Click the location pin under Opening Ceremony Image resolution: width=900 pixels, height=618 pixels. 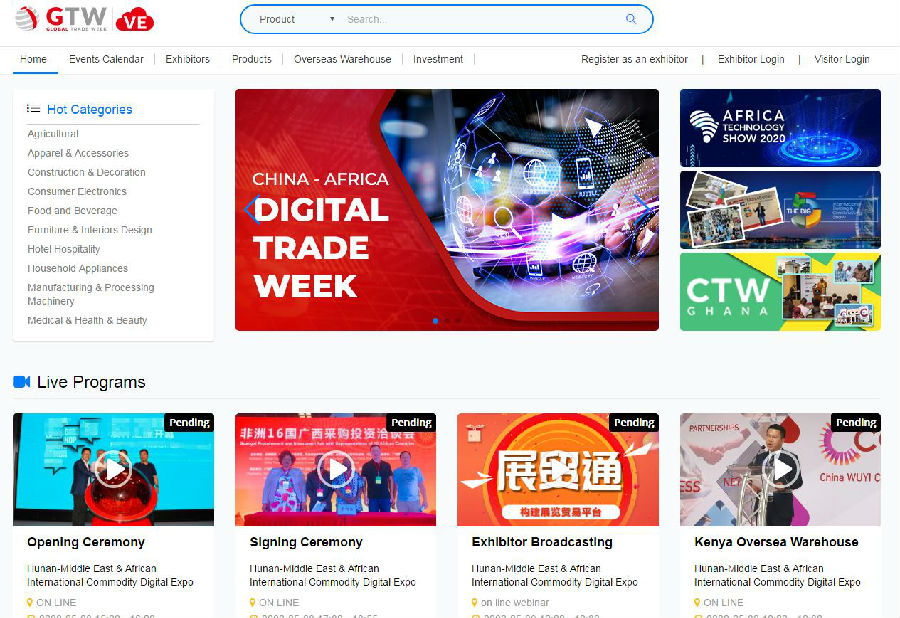[30, 603]
